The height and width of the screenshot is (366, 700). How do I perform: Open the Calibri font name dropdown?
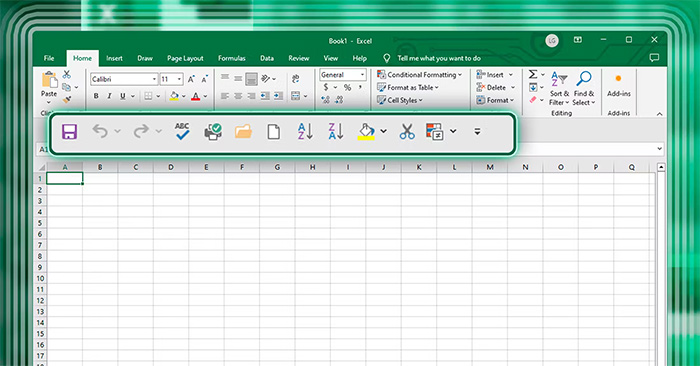coord(154,79)
